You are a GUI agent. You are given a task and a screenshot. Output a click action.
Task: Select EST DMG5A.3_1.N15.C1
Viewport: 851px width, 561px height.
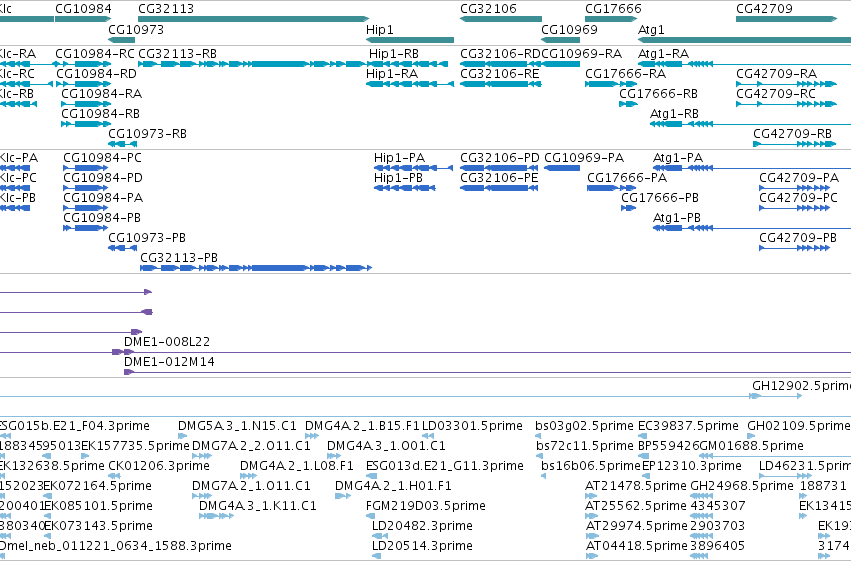238,426
